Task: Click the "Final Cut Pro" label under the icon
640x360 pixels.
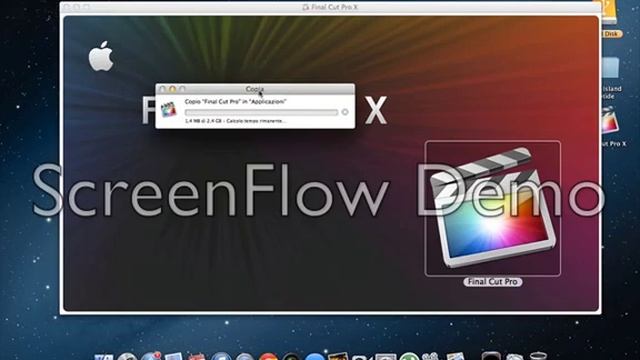Action: pos(493,282)
